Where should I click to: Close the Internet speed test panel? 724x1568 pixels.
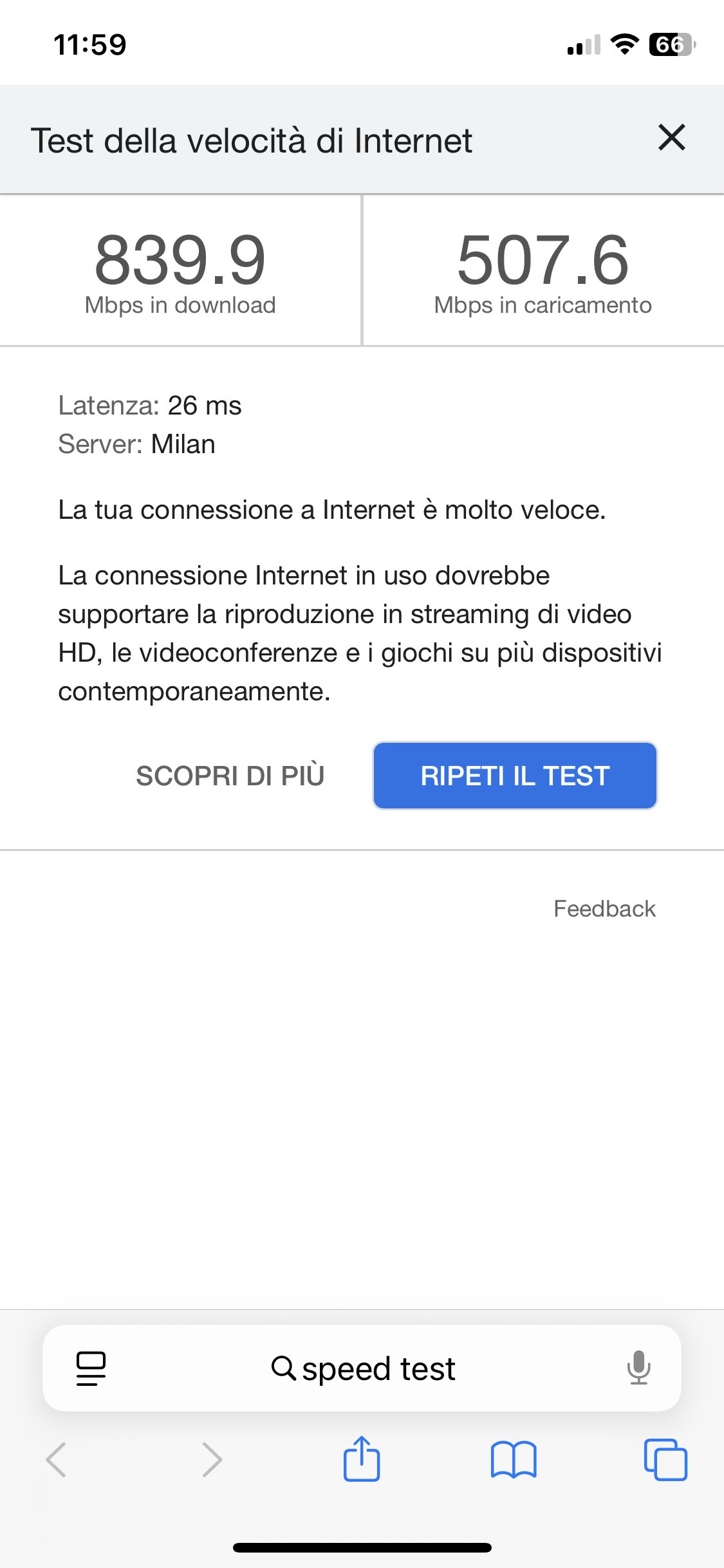(672, 138)
